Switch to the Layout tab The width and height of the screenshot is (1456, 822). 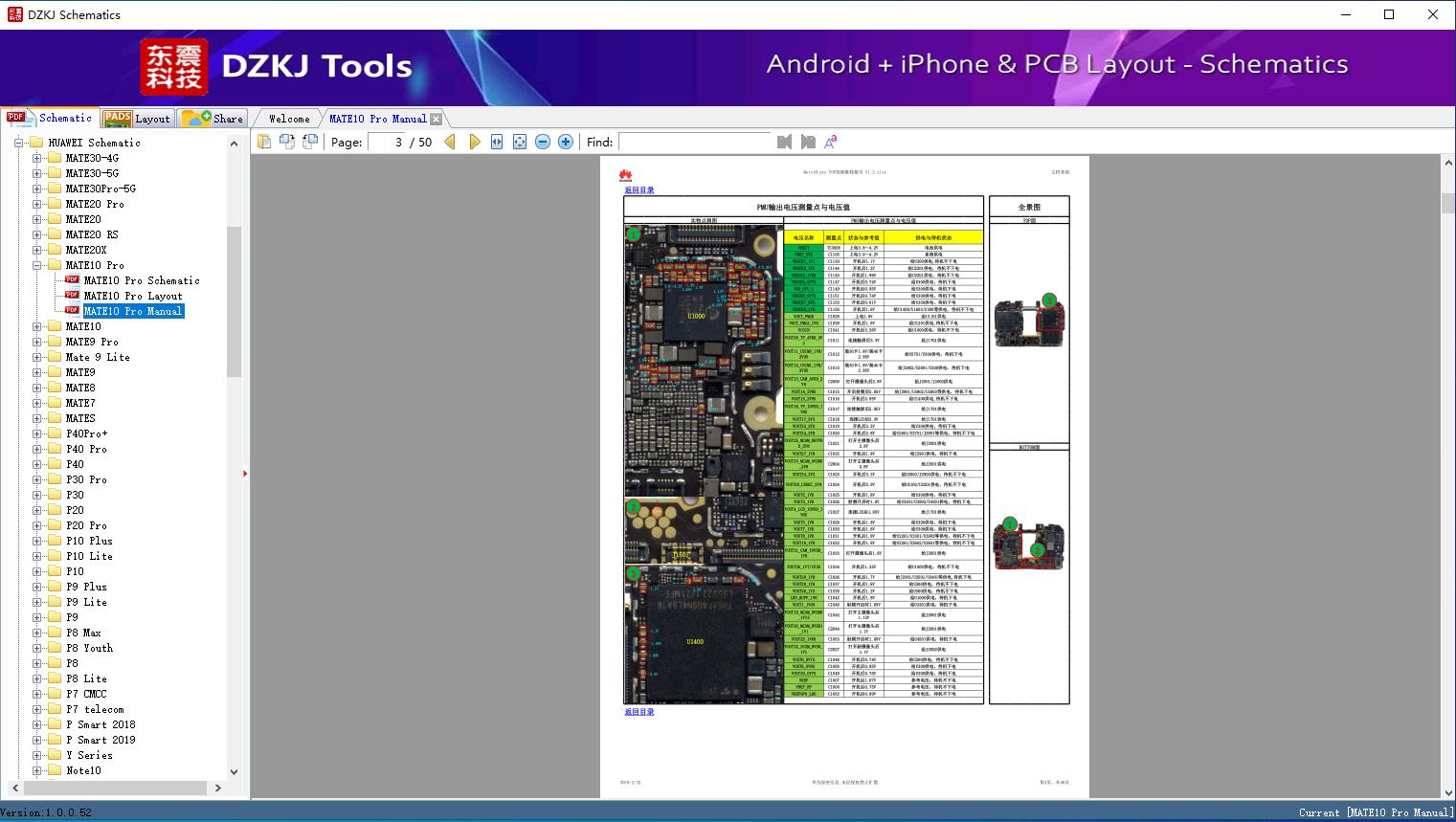tap(138, 119)
